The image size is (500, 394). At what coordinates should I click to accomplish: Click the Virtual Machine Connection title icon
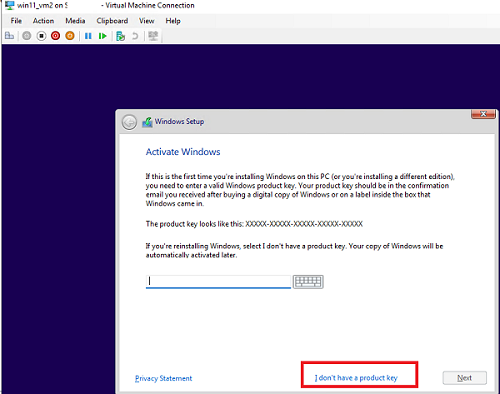10,5
